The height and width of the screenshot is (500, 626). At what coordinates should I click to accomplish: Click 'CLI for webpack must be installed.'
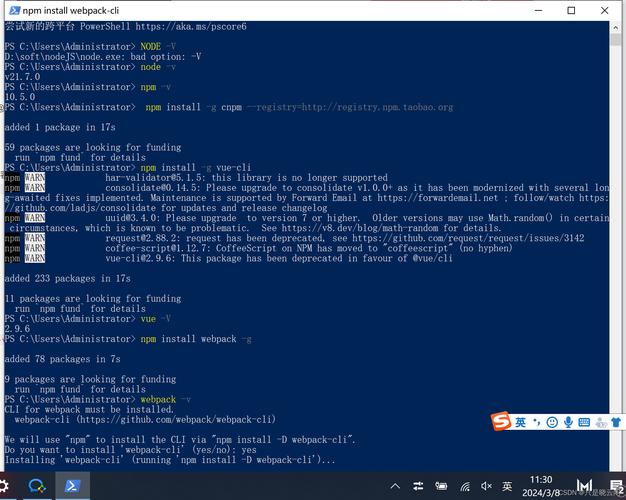[89, 409]
